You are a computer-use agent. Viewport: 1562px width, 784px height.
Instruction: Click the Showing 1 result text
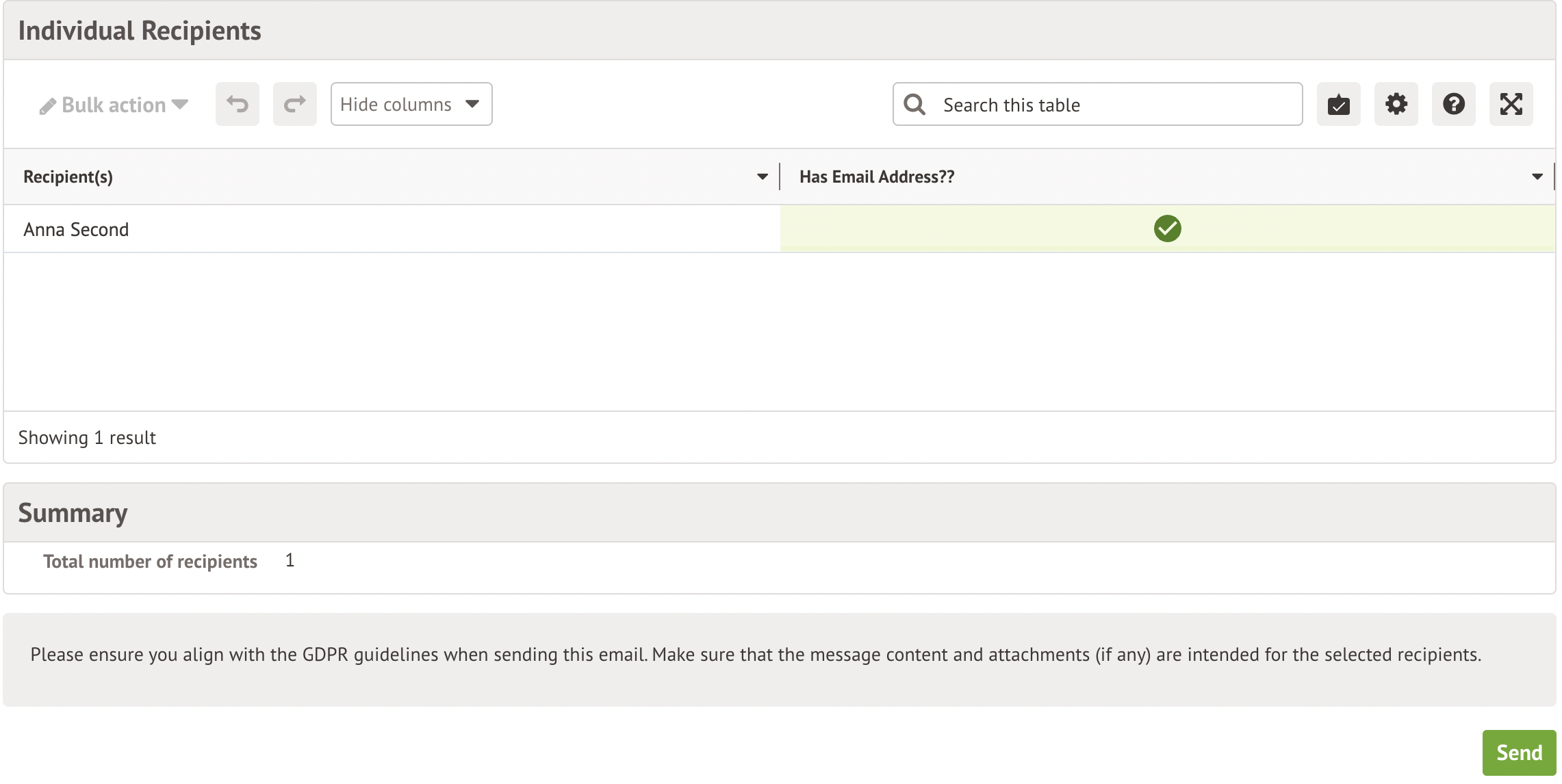click(87, 437)
